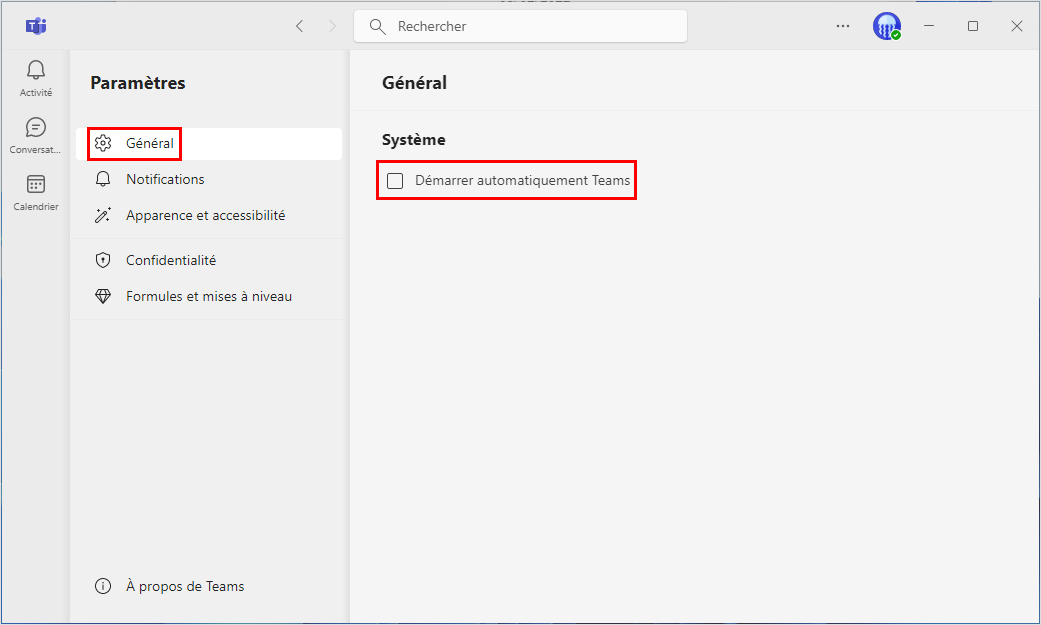This screenshot has height=625, width=1041.
Task: Click the Notifications bell icon in settings
Action: coord(103,179)
